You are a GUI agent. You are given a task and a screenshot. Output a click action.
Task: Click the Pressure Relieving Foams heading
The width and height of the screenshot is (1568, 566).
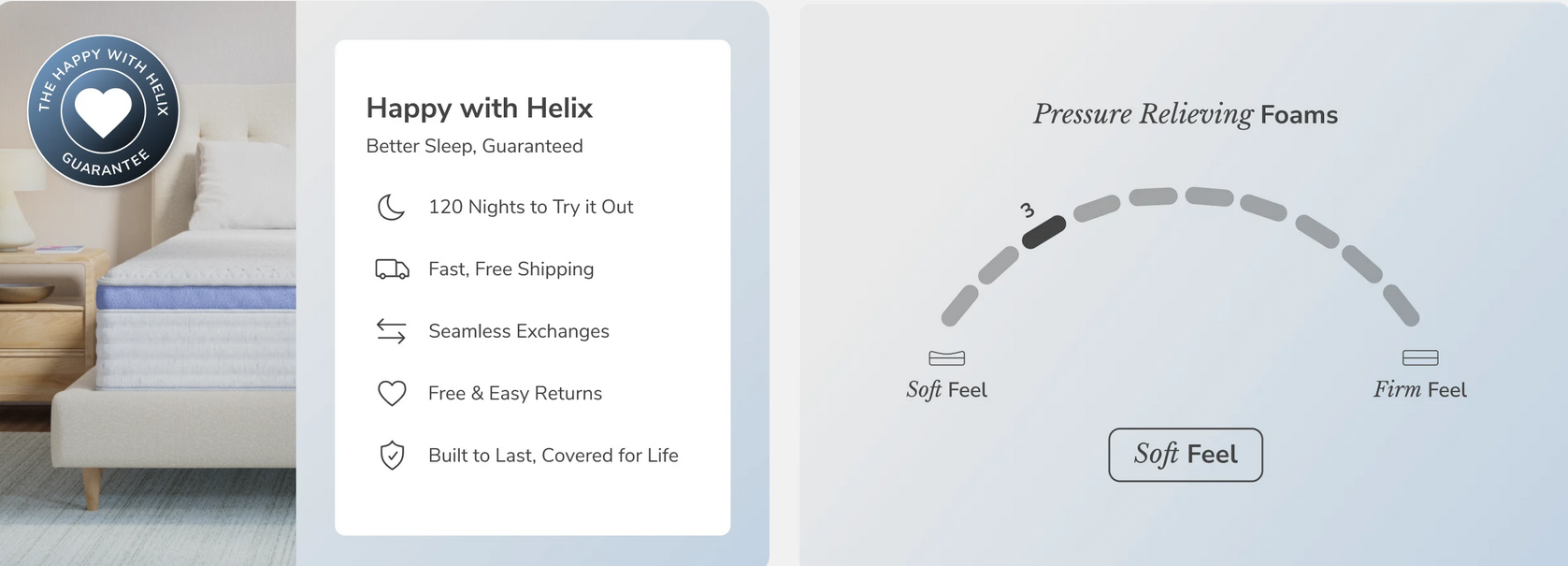1185,115
